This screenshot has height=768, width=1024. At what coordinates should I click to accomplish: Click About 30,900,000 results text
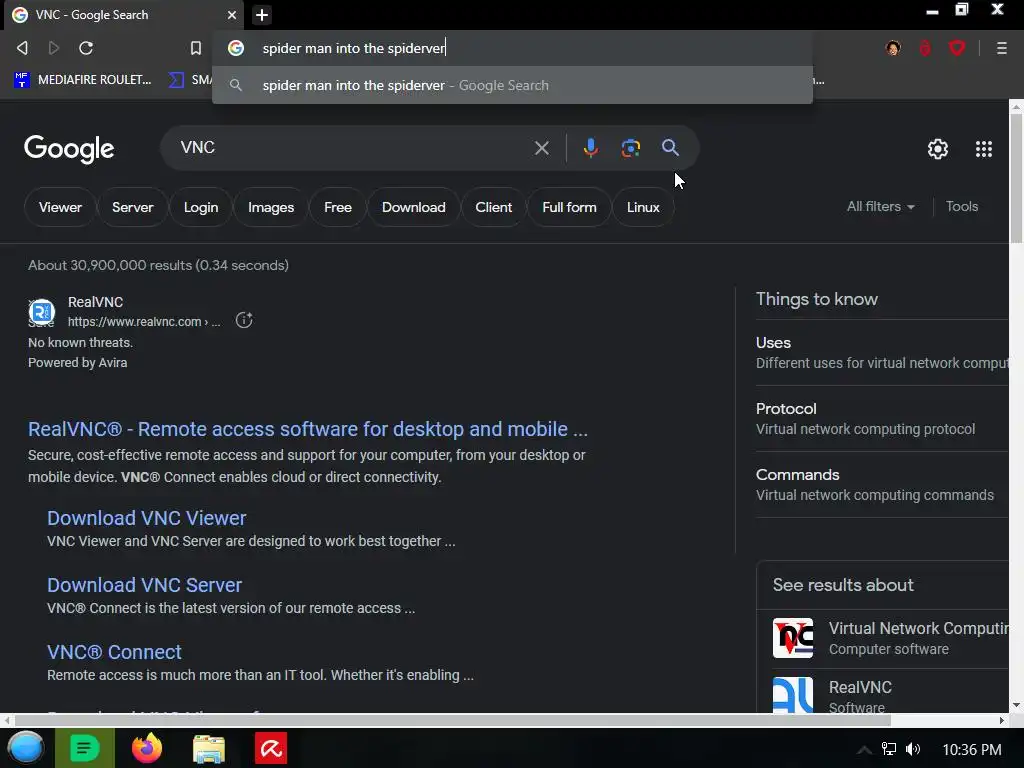pos(158,265)
